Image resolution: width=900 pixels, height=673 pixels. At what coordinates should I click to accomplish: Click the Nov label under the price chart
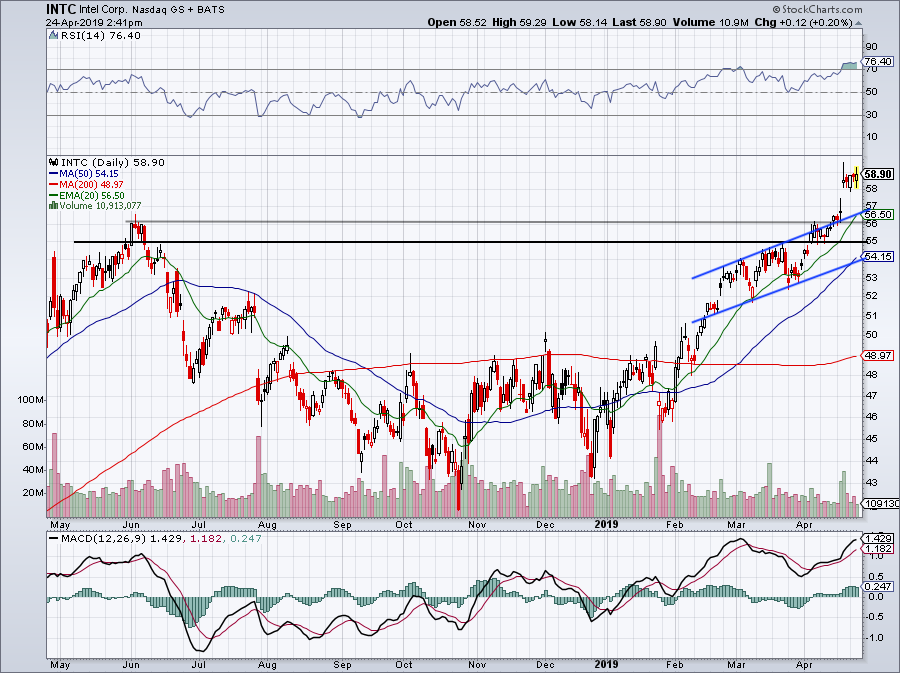click(478, 524)
